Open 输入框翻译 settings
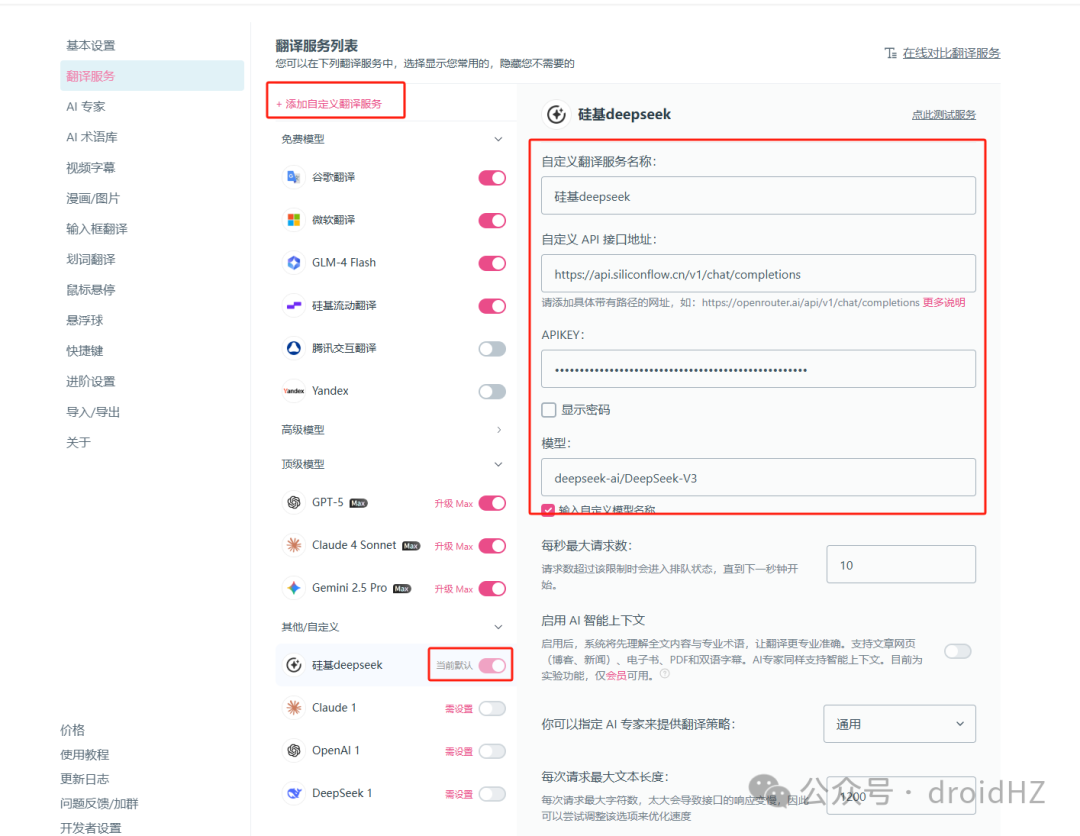The image size is (1080, 836). [96, 229]
